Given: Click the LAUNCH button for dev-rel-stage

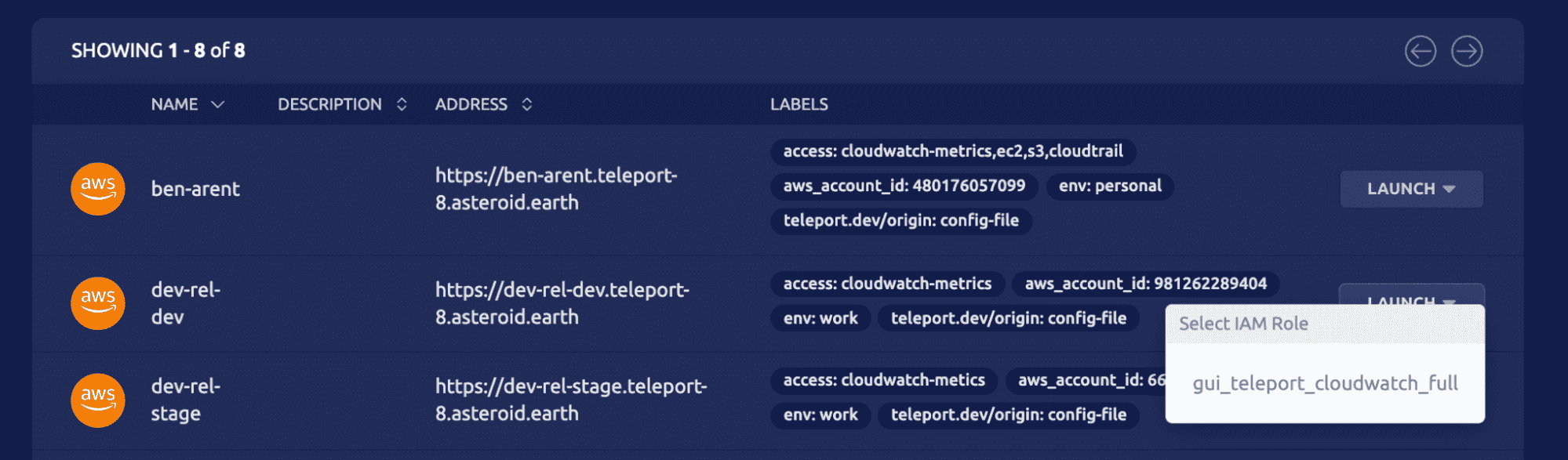Looking at the screenshot, I should click(1410, 400).
